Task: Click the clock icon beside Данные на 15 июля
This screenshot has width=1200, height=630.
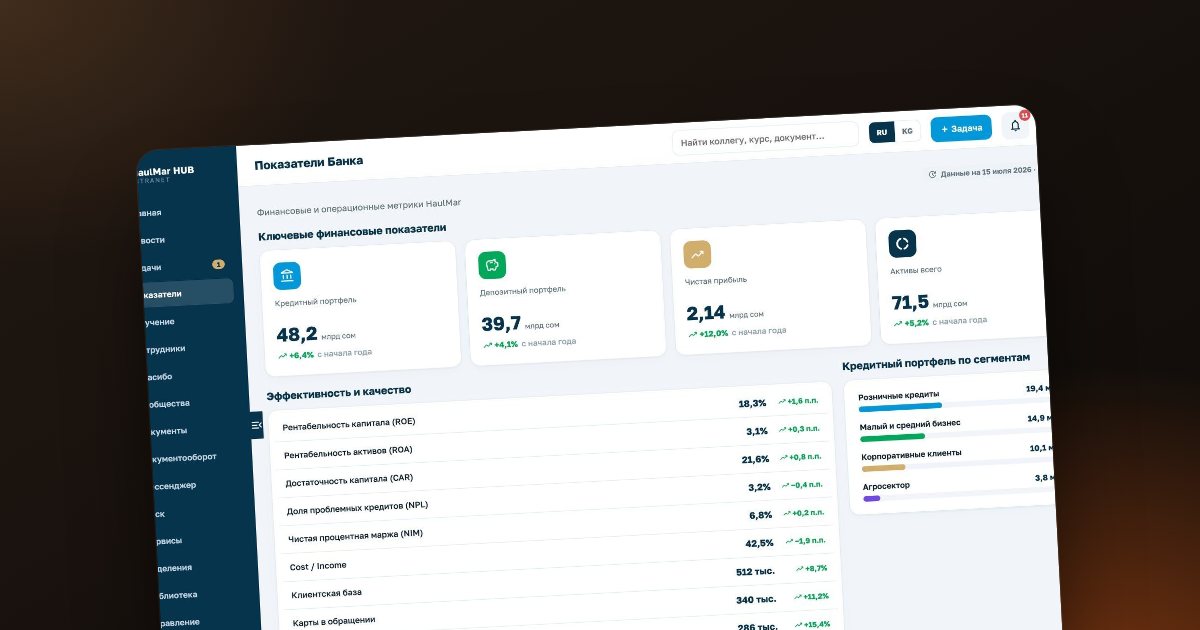Action: (932, 174)
